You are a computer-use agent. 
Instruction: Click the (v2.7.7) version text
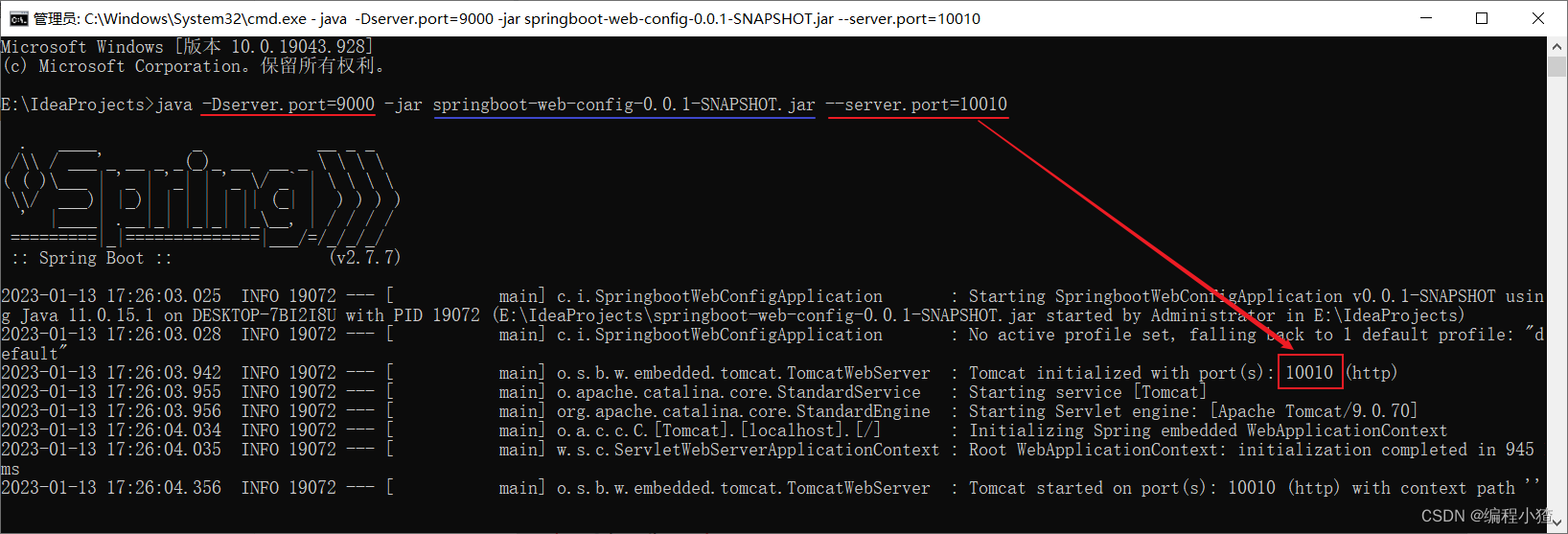(364, 258)
